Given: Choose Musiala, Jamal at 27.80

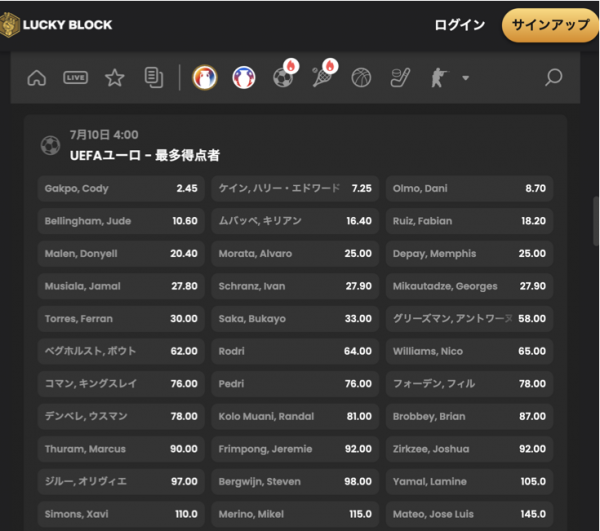Looking at the screenshot, I should pos(121,286).
